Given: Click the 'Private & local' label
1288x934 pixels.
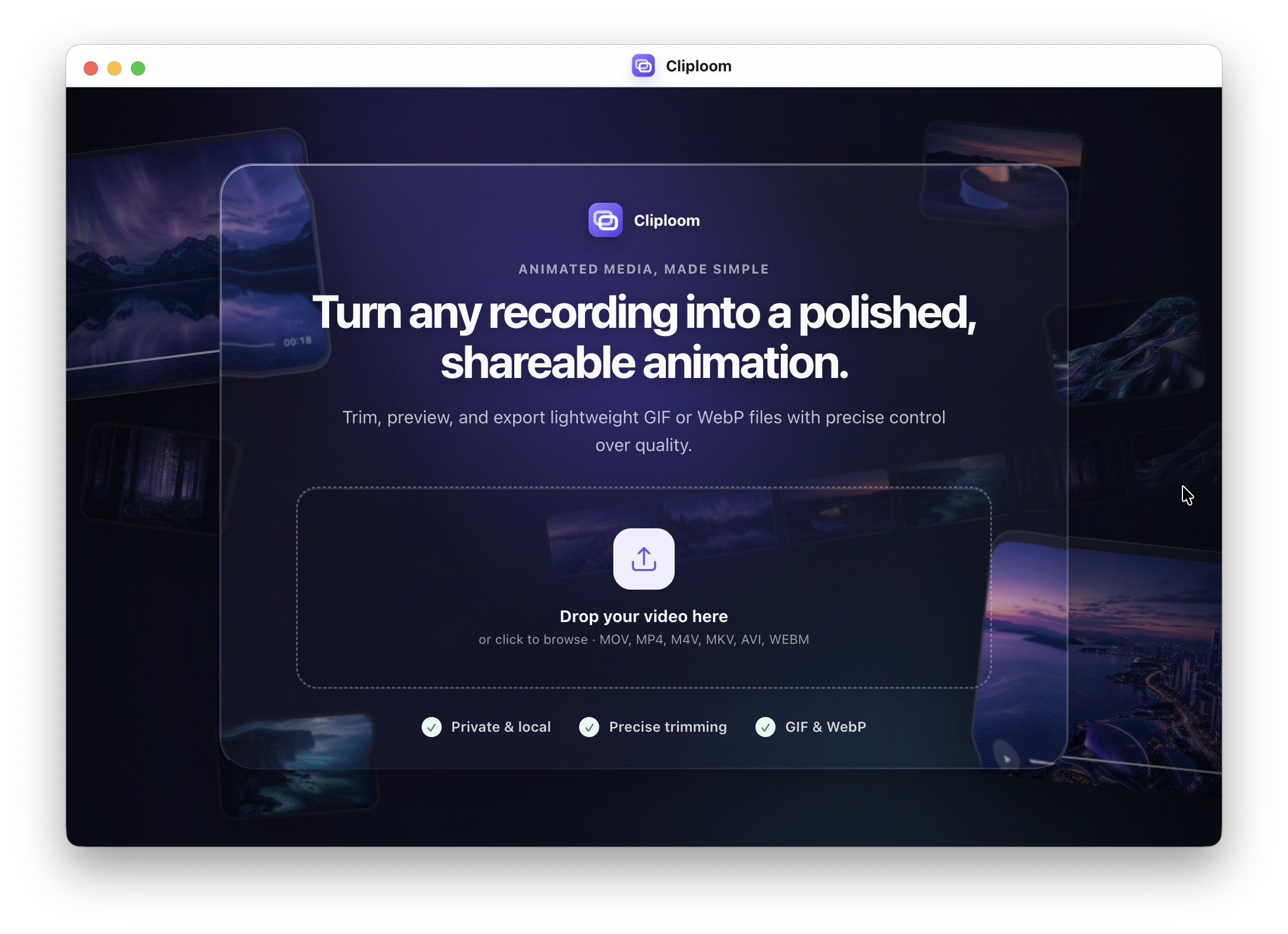Looking at the screenshot, I should [501, 727].
